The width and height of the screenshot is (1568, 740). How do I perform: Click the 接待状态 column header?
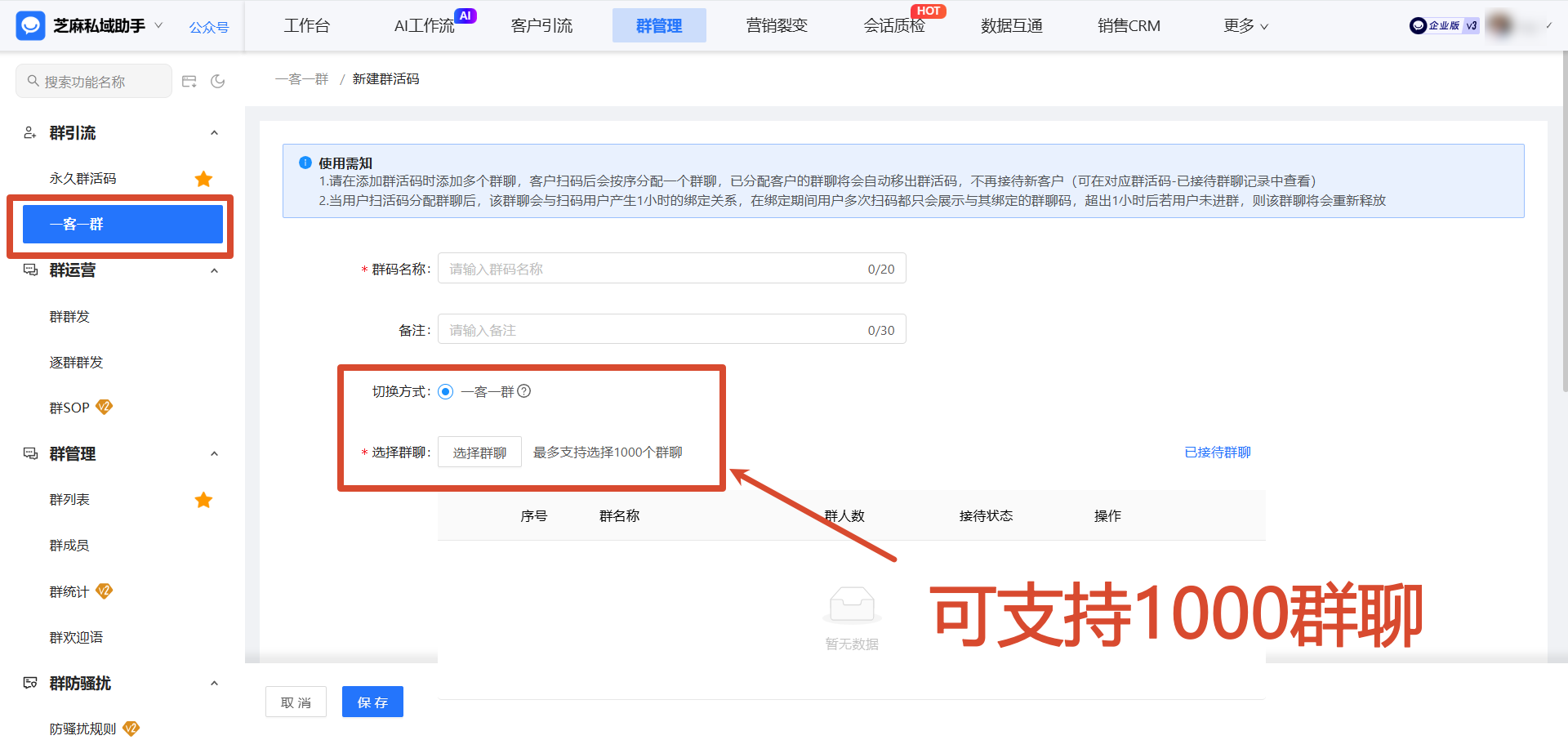(x=986, y=515)
